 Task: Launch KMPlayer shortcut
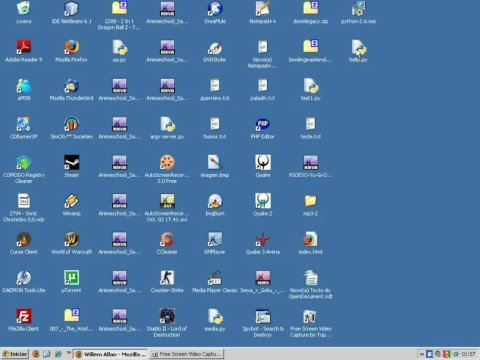coord(215,243)
